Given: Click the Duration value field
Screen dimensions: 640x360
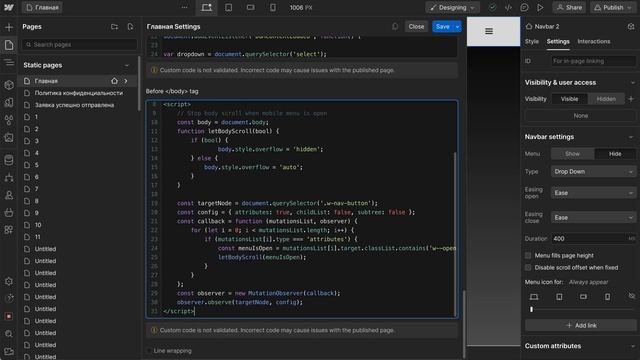Looking at the screenshot, I should [593, 239].
